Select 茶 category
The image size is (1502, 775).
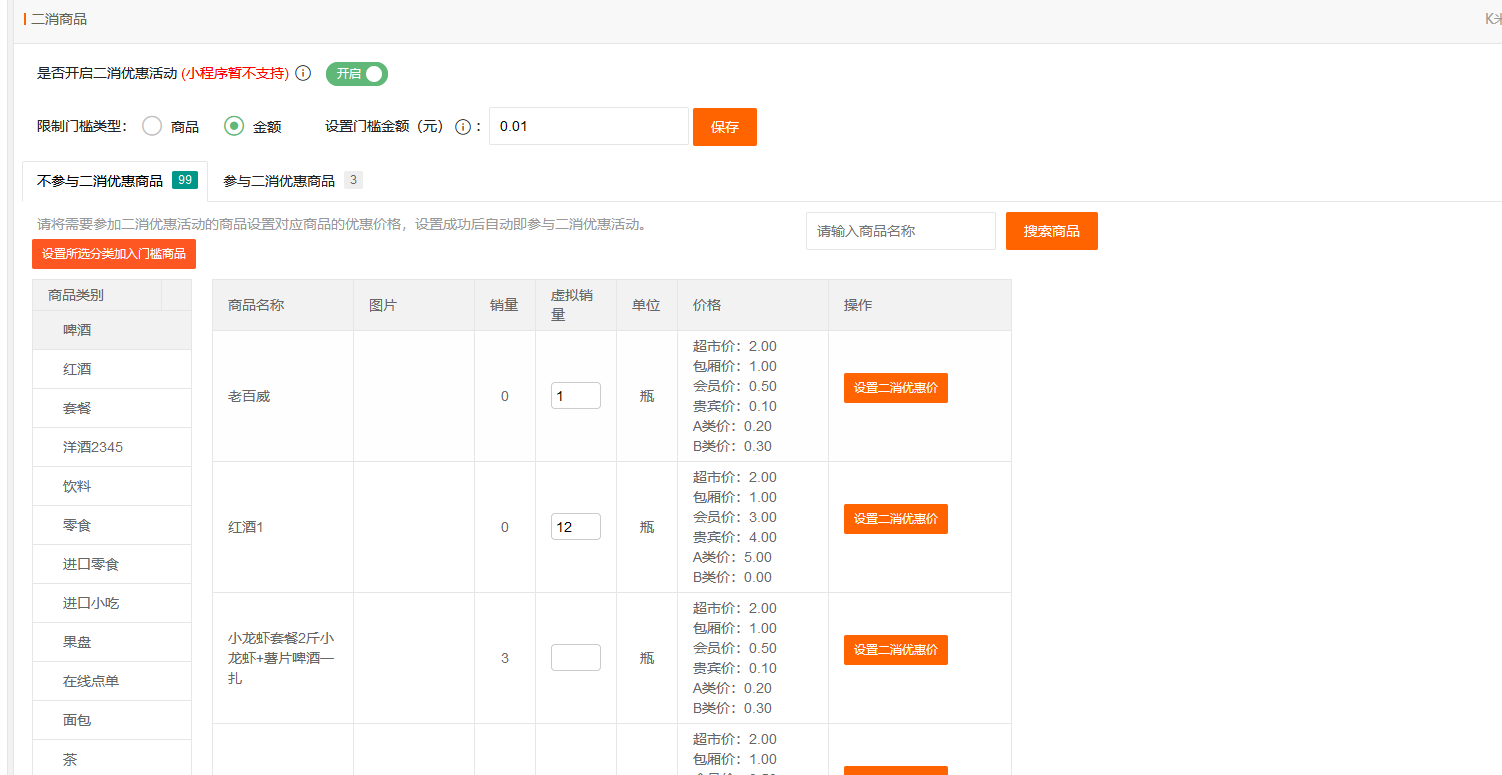point(112,759)
